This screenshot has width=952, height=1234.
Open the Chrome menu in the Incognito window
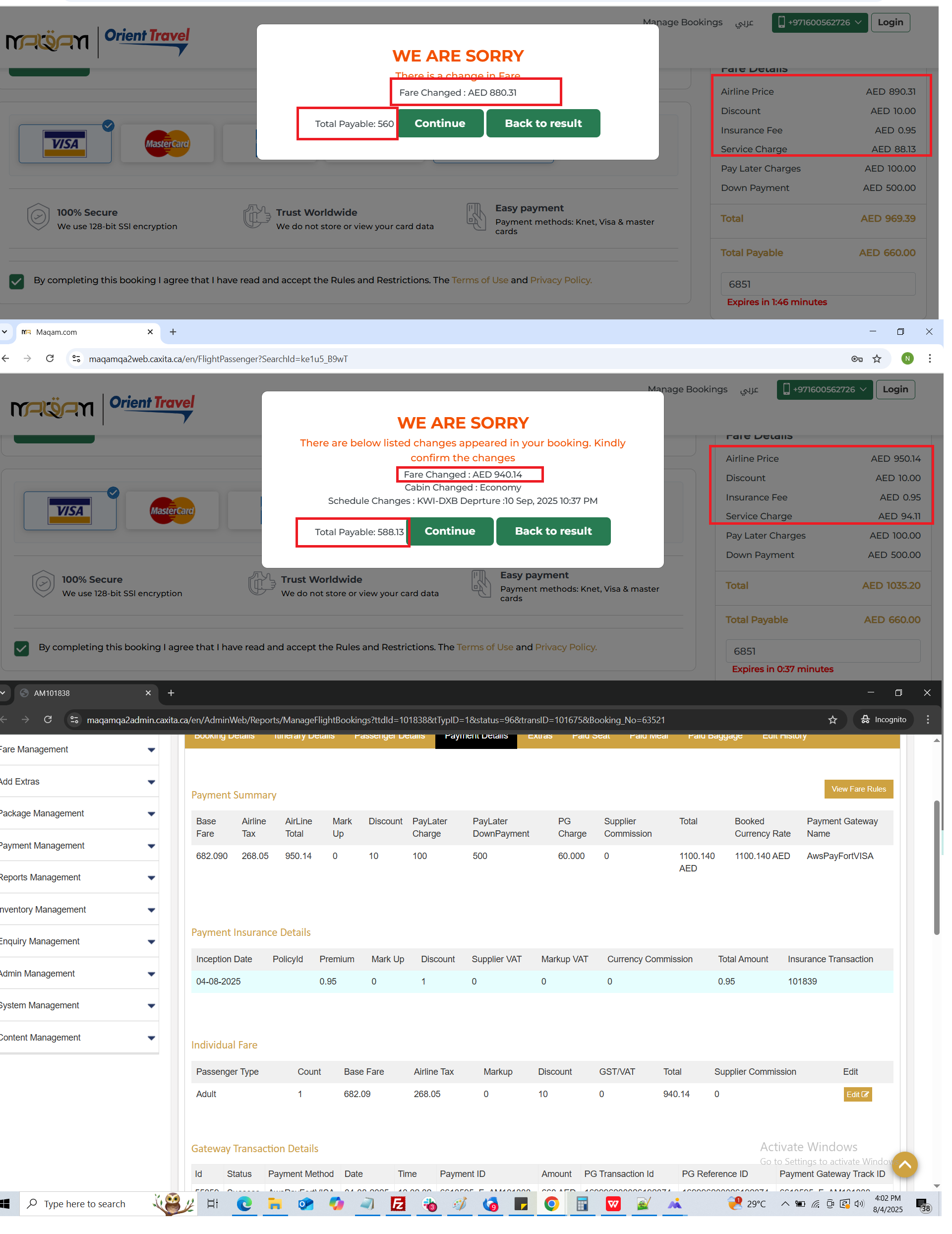click(928, 720)
